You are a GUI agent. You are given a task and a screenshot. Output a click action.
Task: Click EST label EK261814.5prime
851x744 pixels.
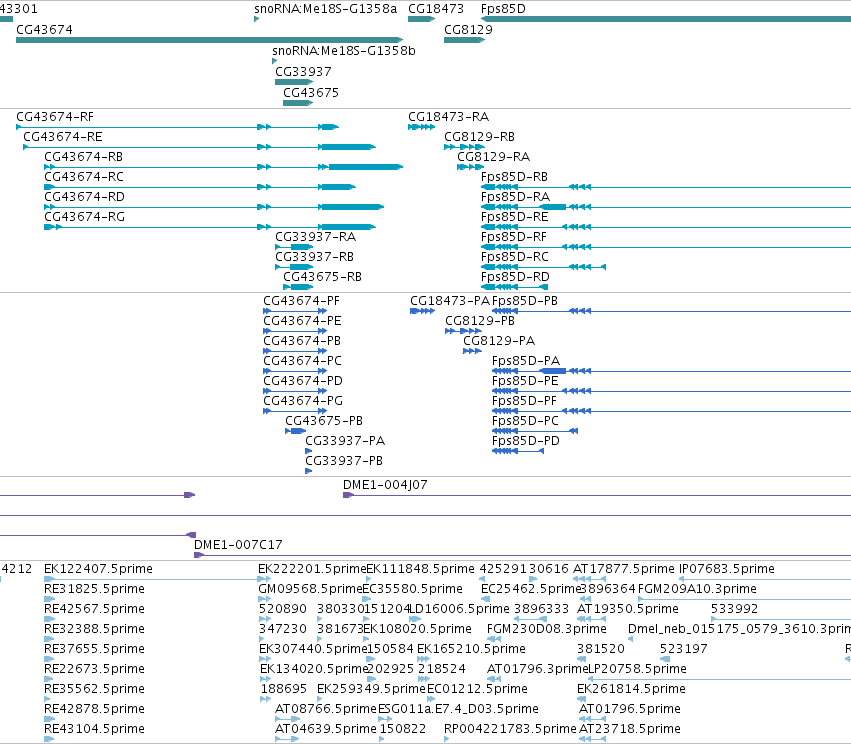click(x=631, y=689)
